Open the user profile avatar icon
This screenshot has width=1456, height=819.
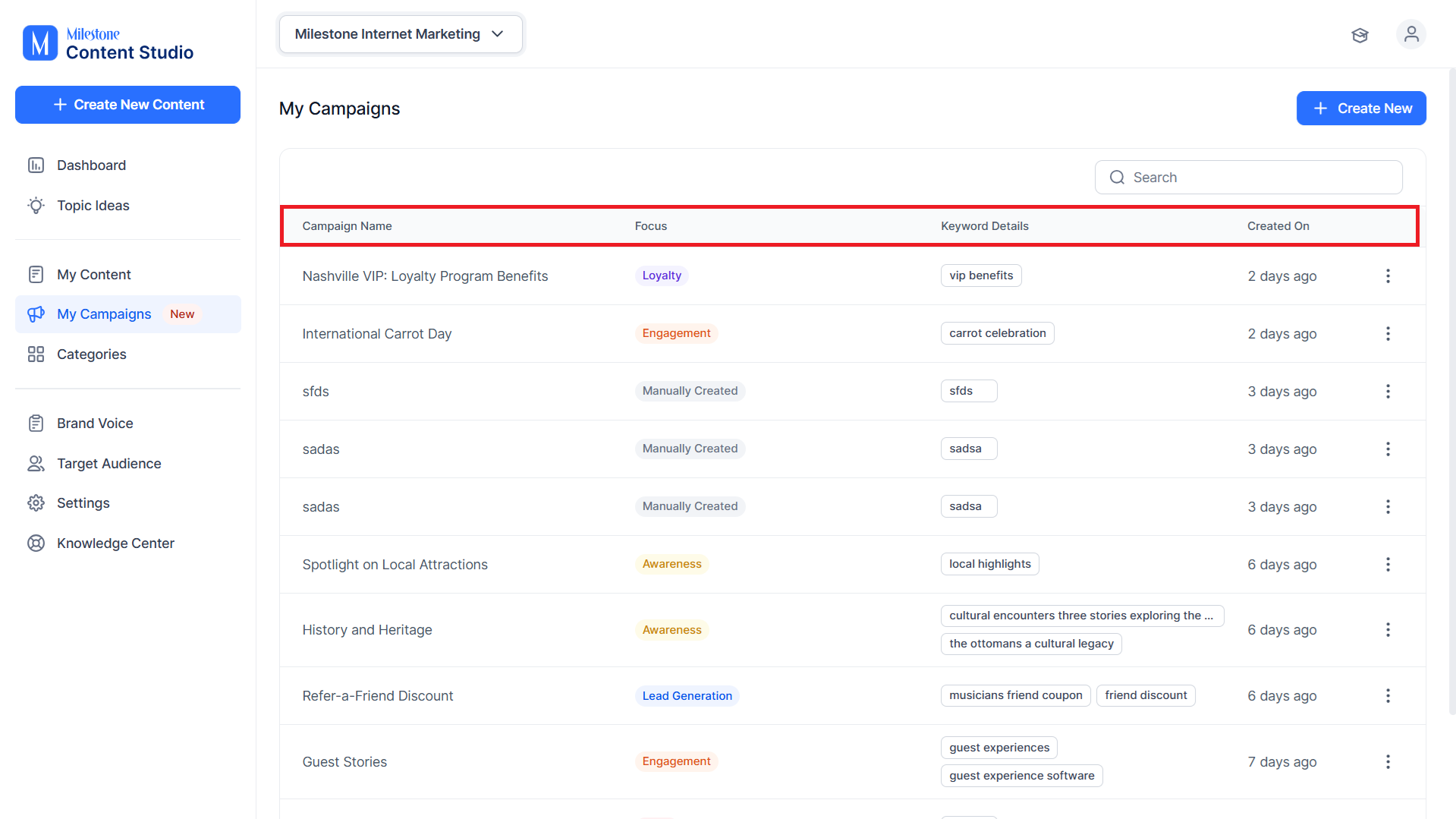(x=1411, y=34)
